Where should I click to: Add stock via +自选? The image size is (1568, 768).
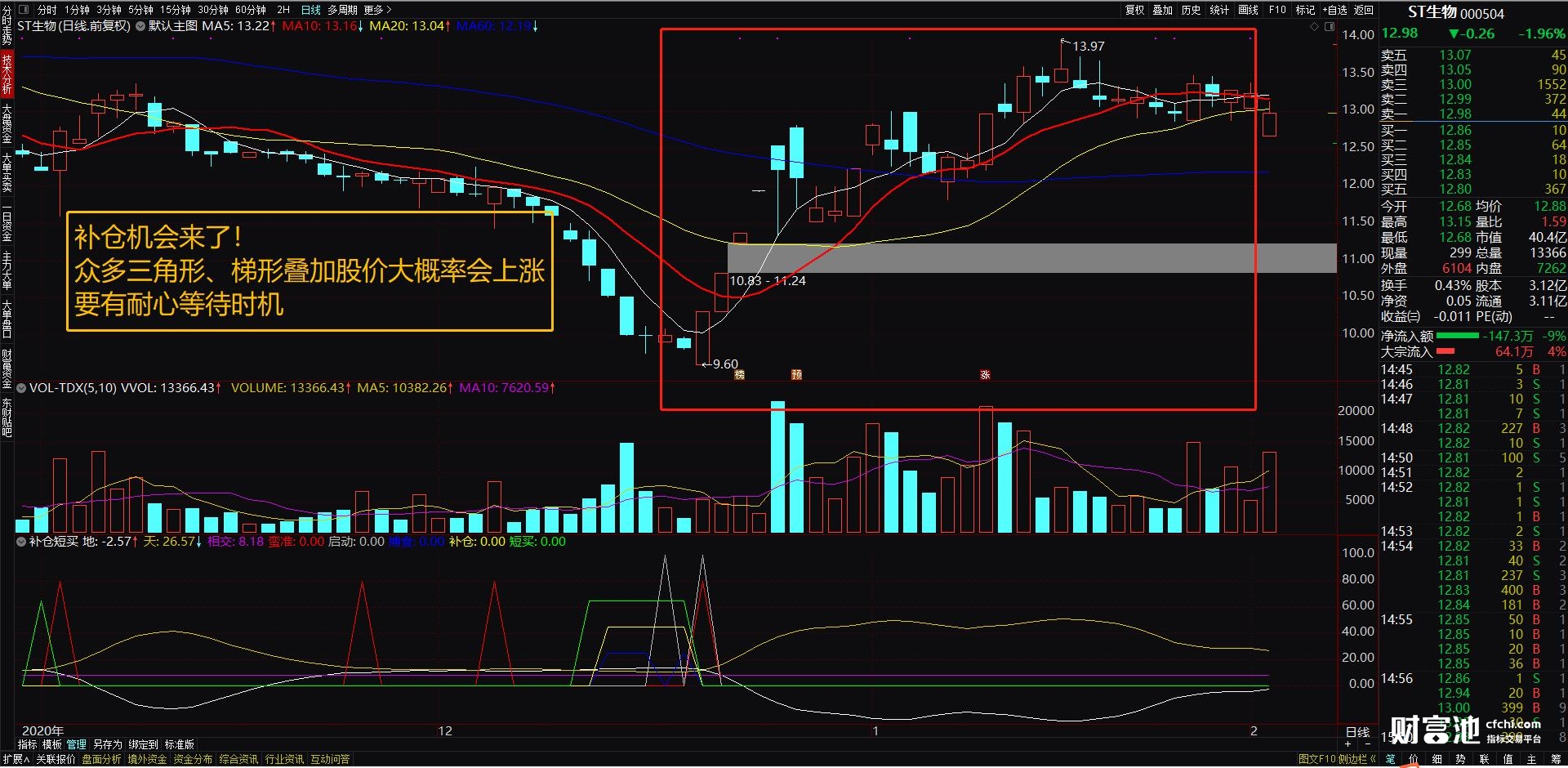(x=1334, y=10)
